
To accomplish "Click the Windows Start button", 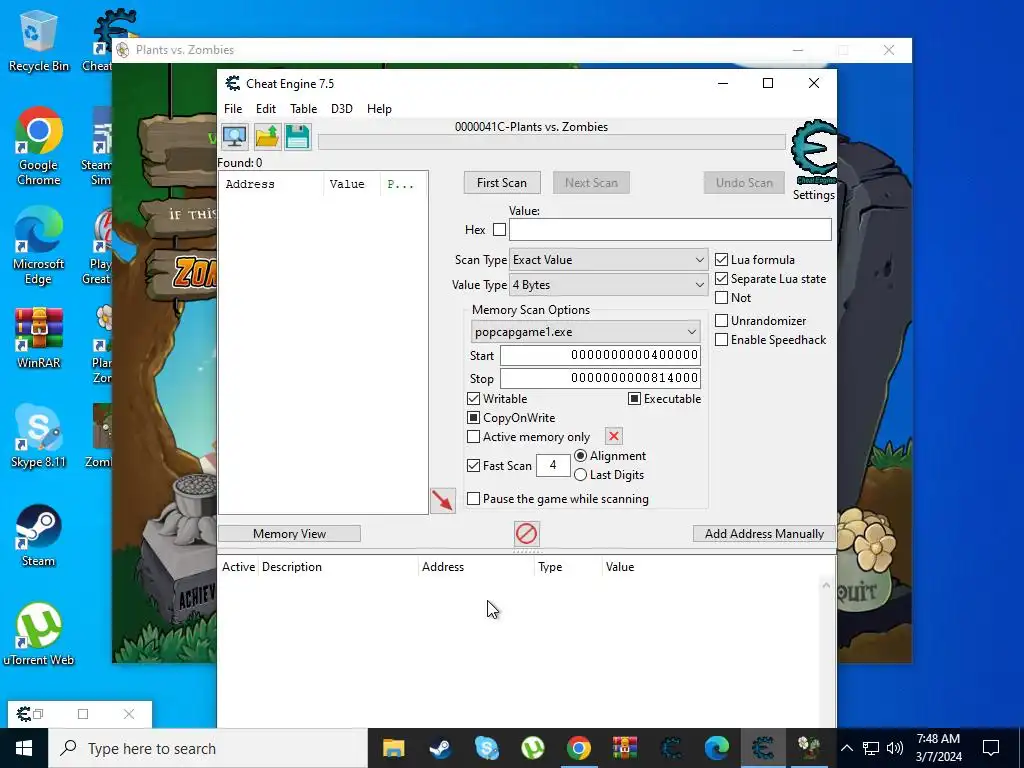I will pos(24,748).
